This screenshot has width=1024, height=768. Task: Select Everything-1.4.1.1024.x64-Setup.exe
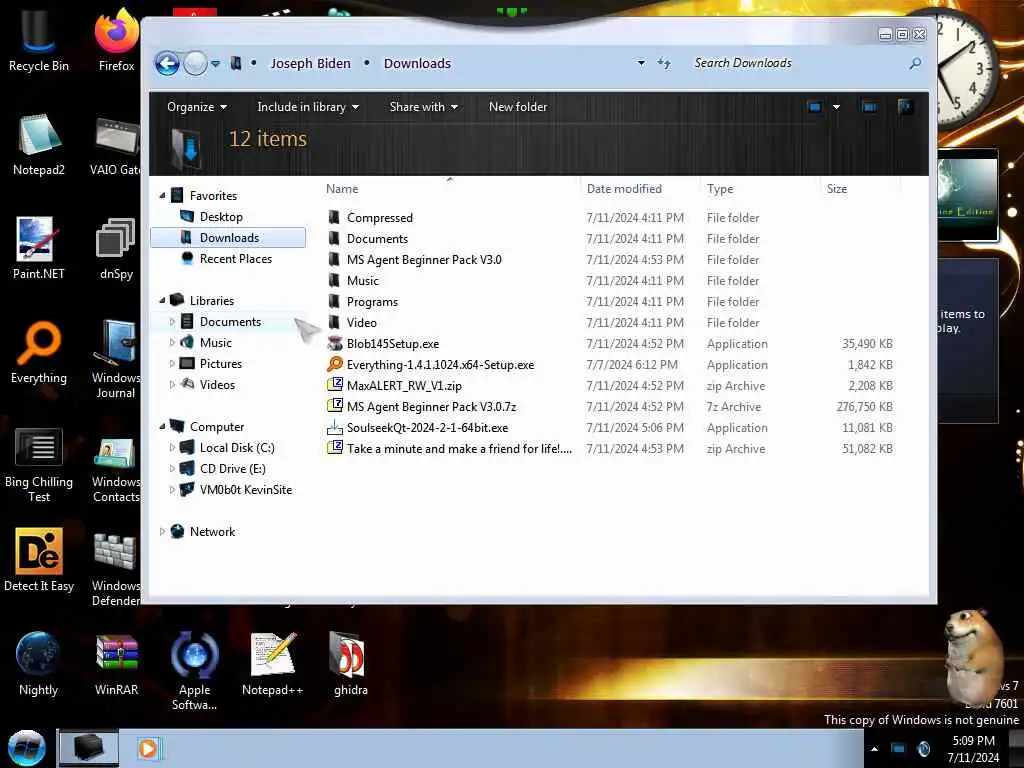click(440, 364)
